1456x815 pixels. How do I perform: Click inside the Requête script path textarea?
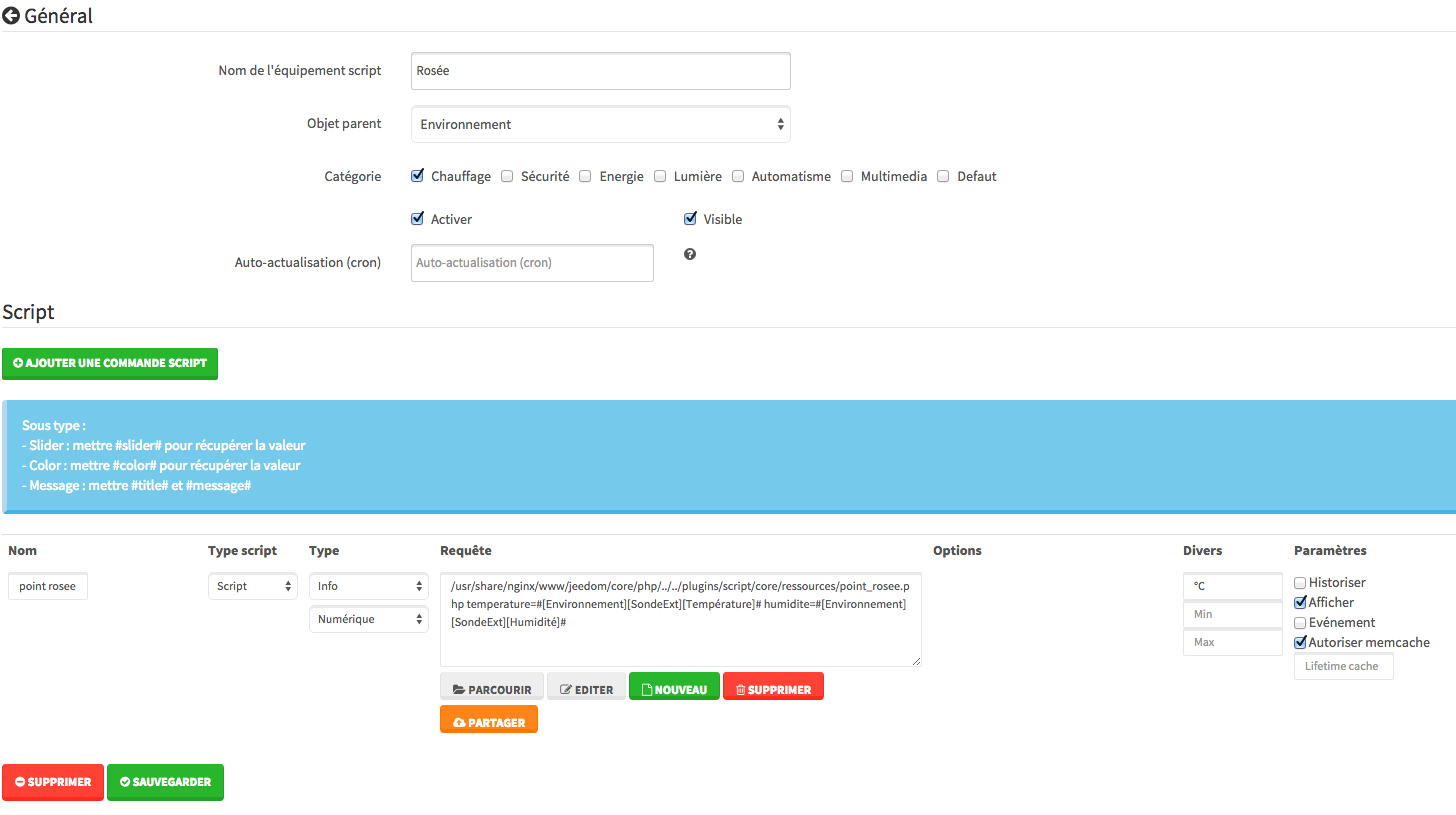(681, 620)
